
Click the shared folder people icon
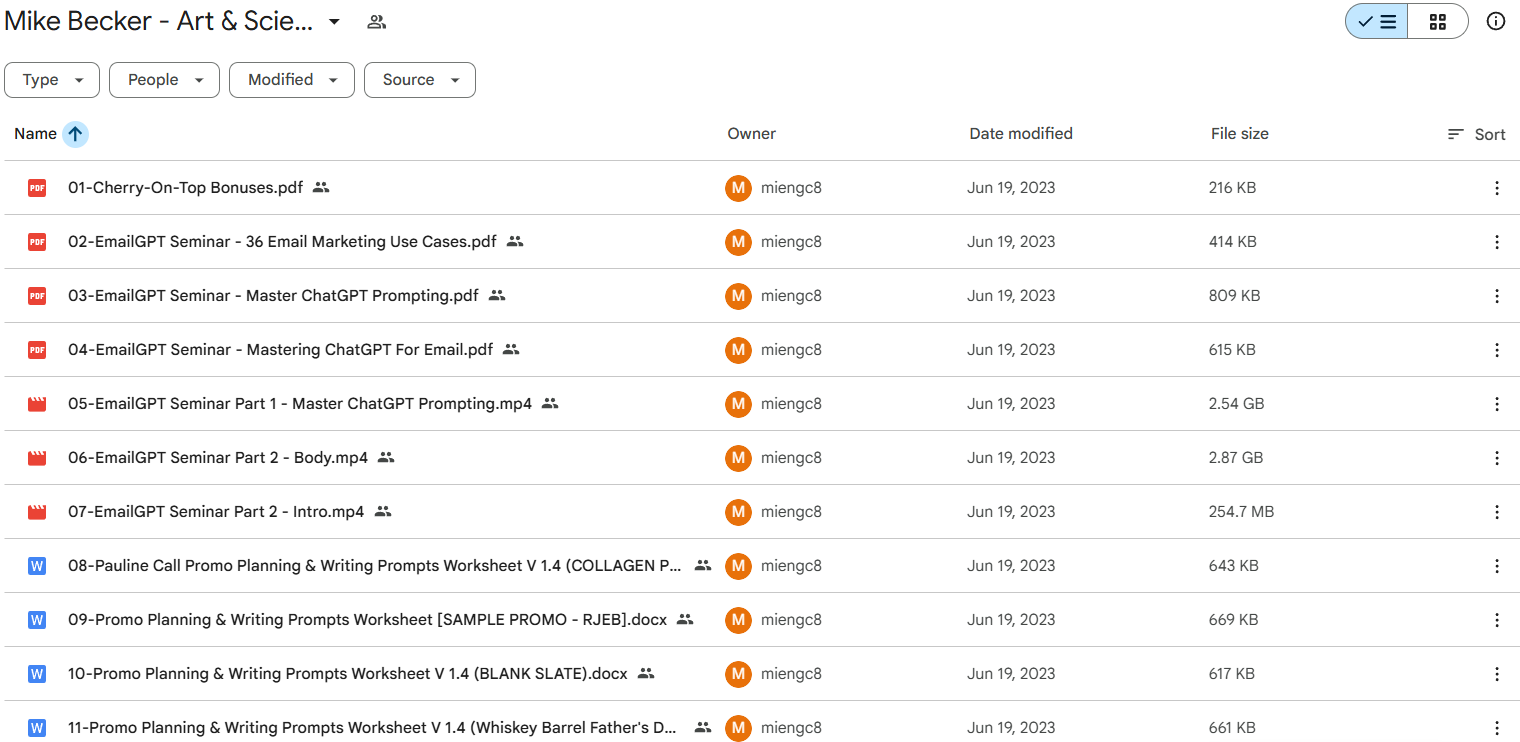pyautogui.click(x=376, y=22)
